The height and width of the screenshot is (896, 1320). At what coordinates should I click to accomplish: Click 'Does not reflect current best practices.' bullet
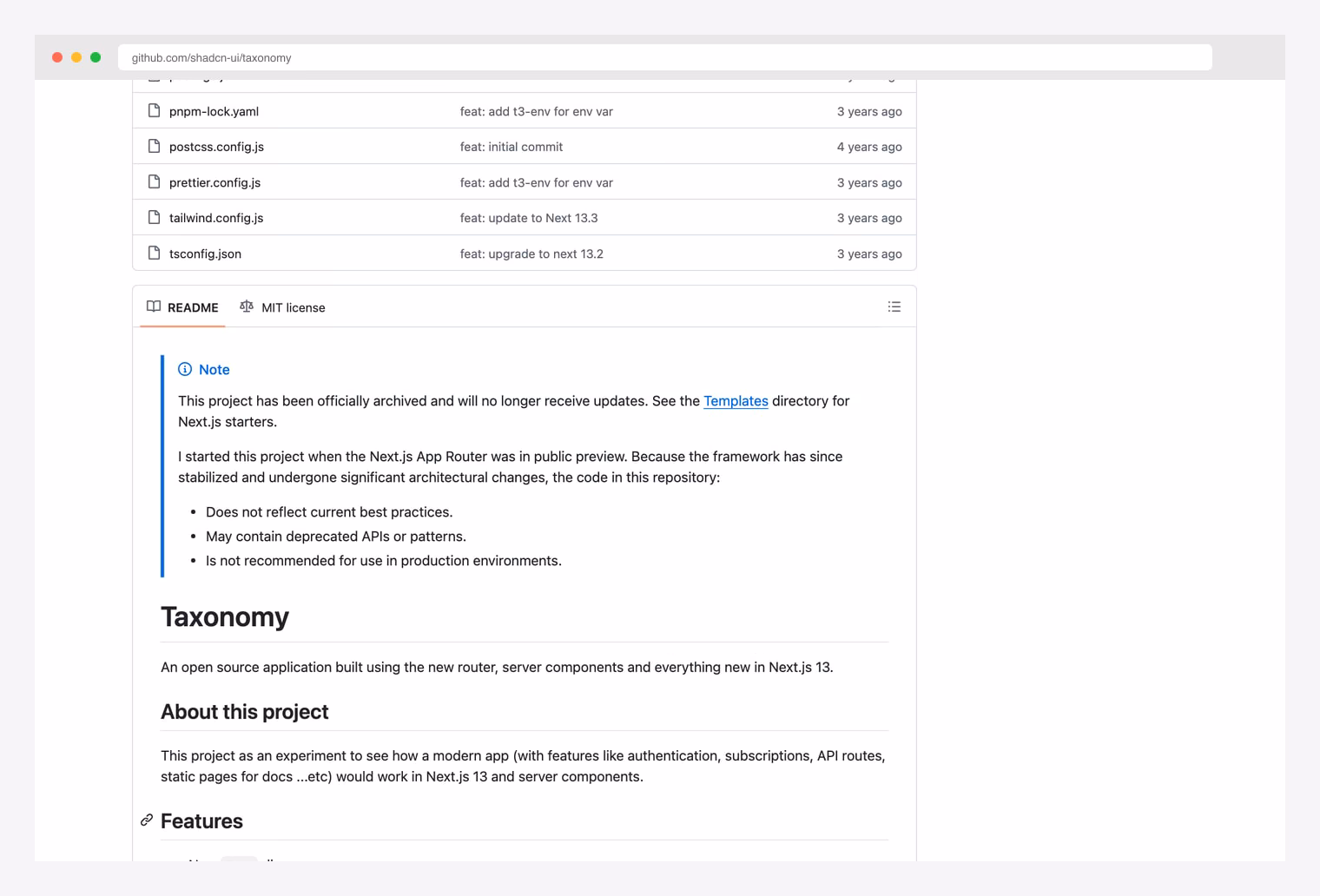(x=329, y=512)
